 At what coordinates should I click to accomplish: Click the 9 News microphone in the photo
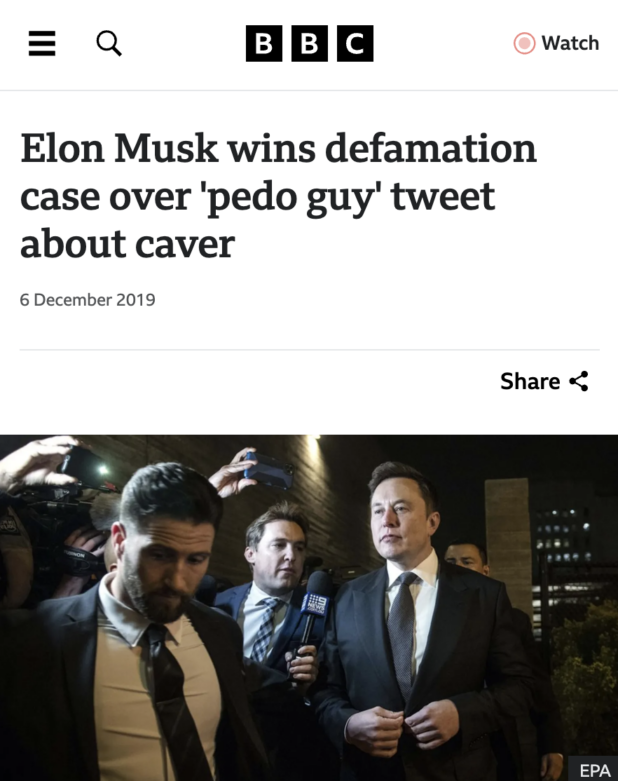(317, 599)
